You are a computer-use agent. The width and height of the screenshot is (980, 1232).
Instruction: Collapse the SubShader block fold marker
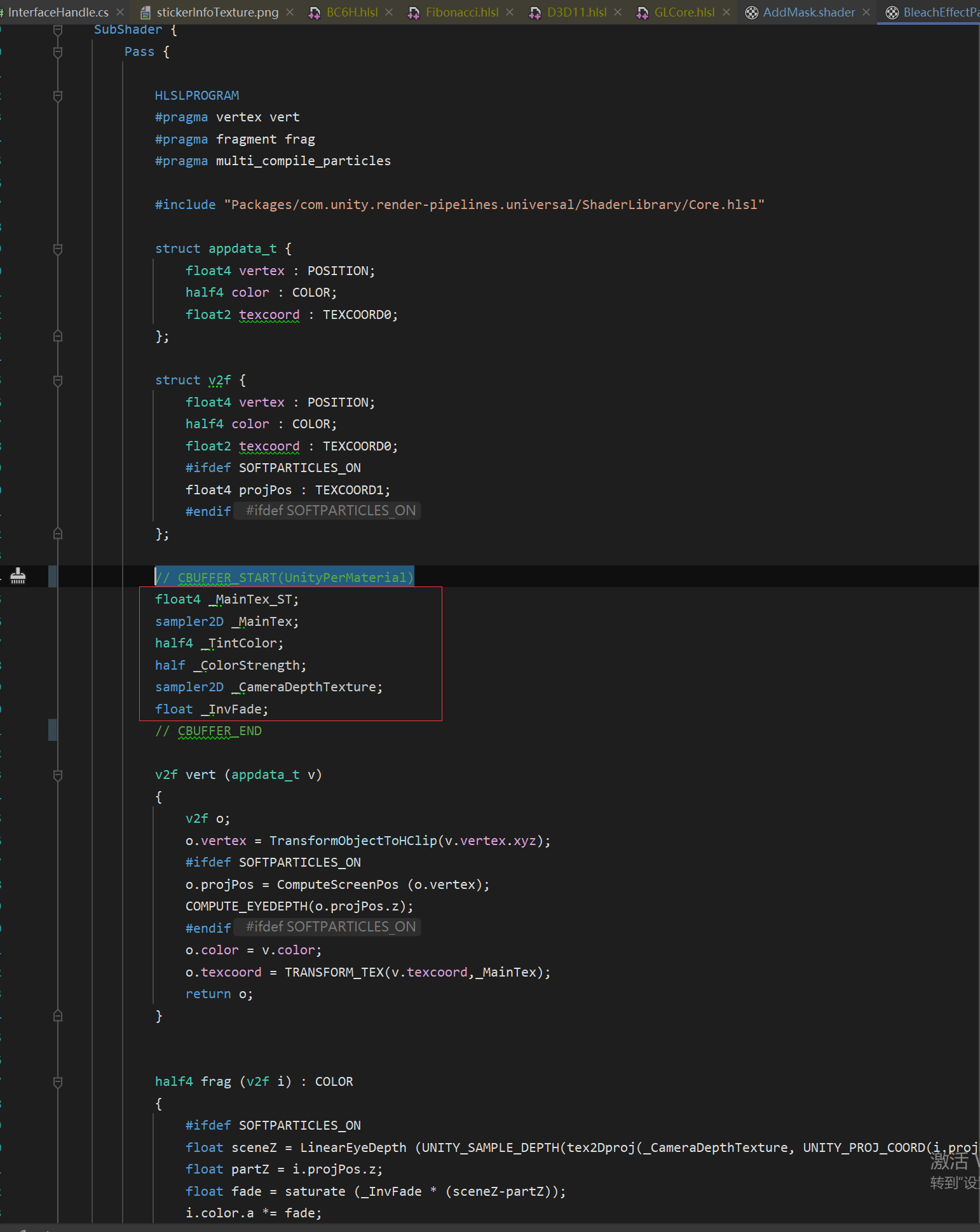click(58, 30)
